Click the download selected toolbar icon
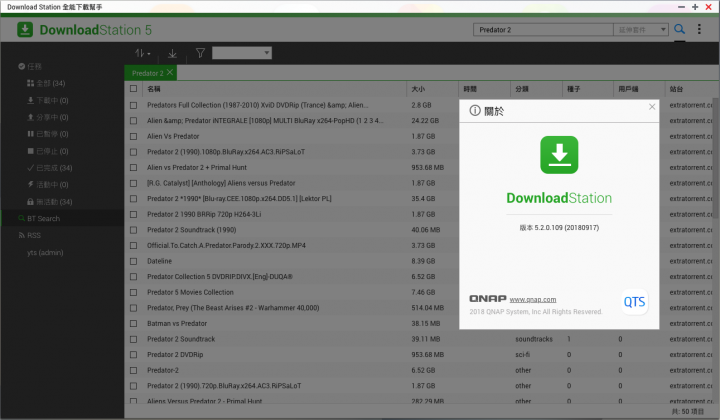Screen dimensions: 720x420 [172, 53]
